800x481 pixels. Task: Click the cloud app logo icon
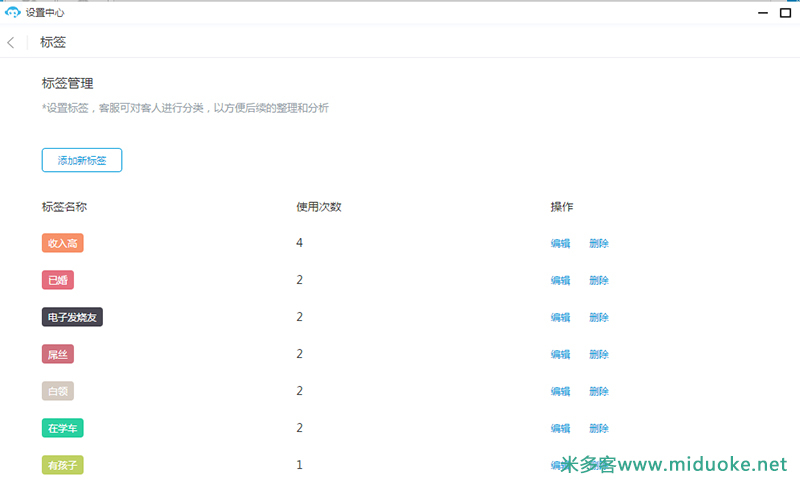13,13
